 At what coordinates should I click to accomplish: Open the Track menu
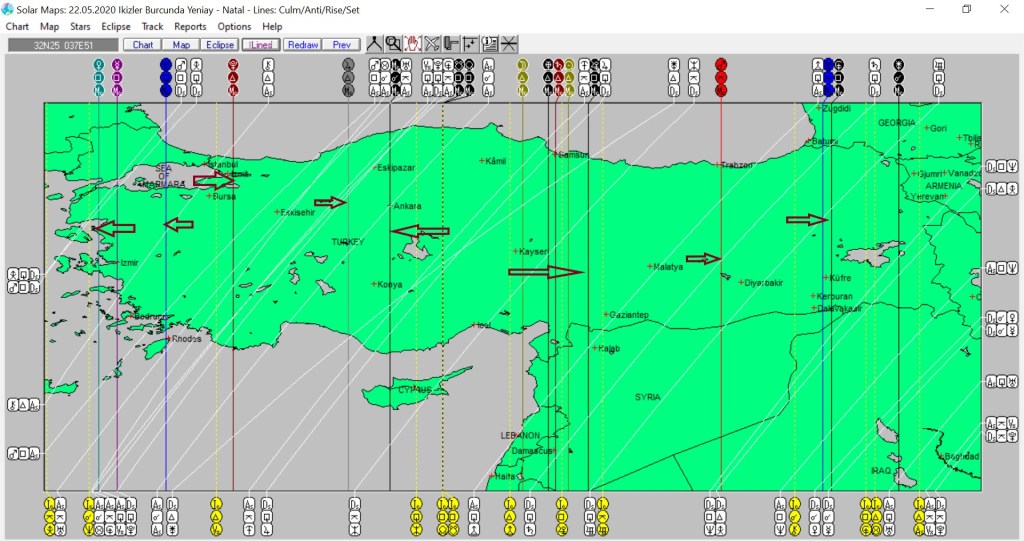[x=153, y=26]
